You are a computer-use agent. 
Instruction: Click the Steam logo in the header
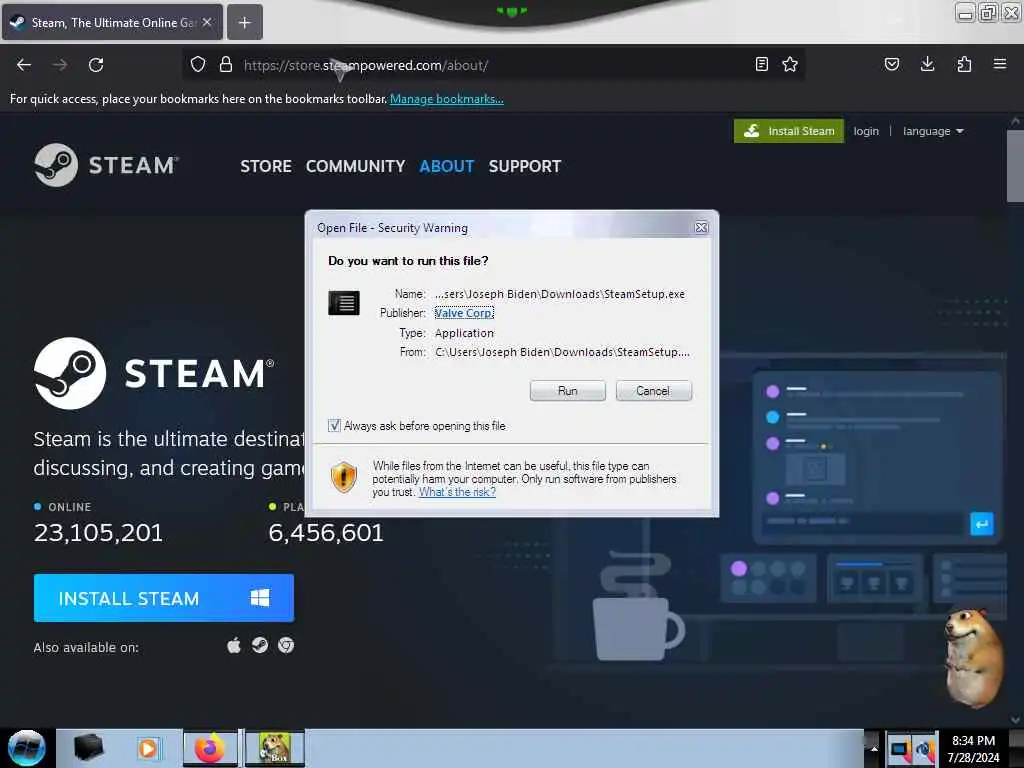106,165
